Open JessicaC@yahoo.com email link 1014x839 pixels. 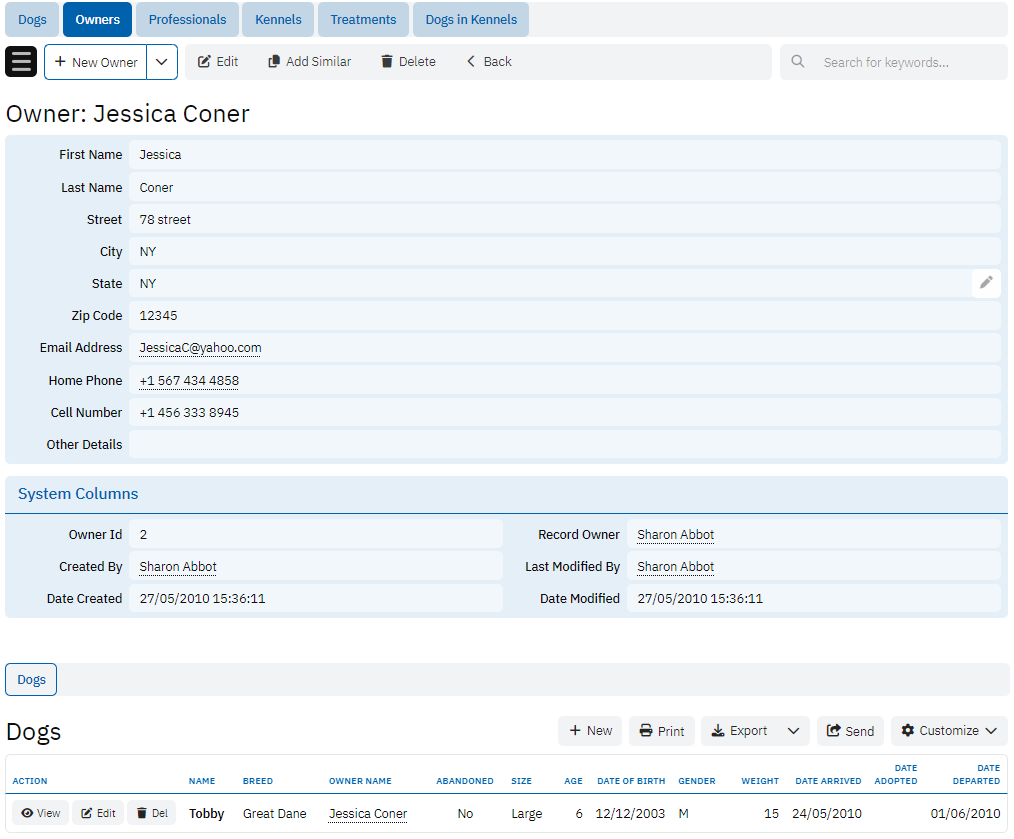[x=200, y=348]
